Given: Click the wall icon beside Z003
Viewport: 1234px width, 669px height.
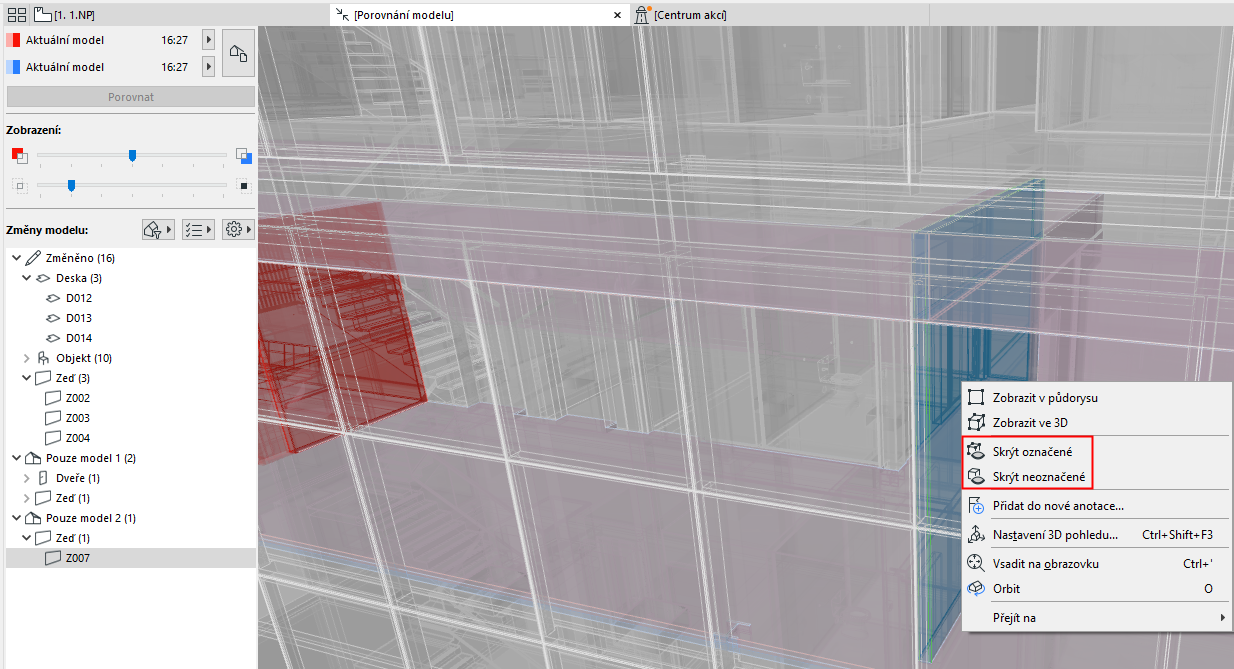Looking at the screenshot, I should point(54,418).
